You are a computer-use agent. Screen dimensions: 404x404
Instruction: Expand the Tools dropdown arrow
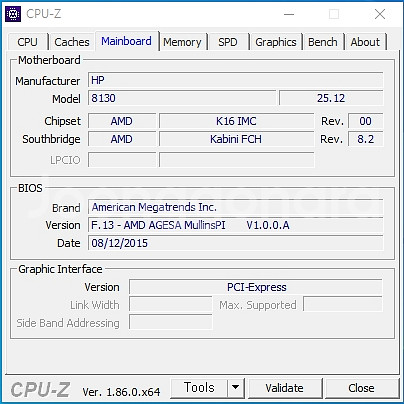pos(236,388)
